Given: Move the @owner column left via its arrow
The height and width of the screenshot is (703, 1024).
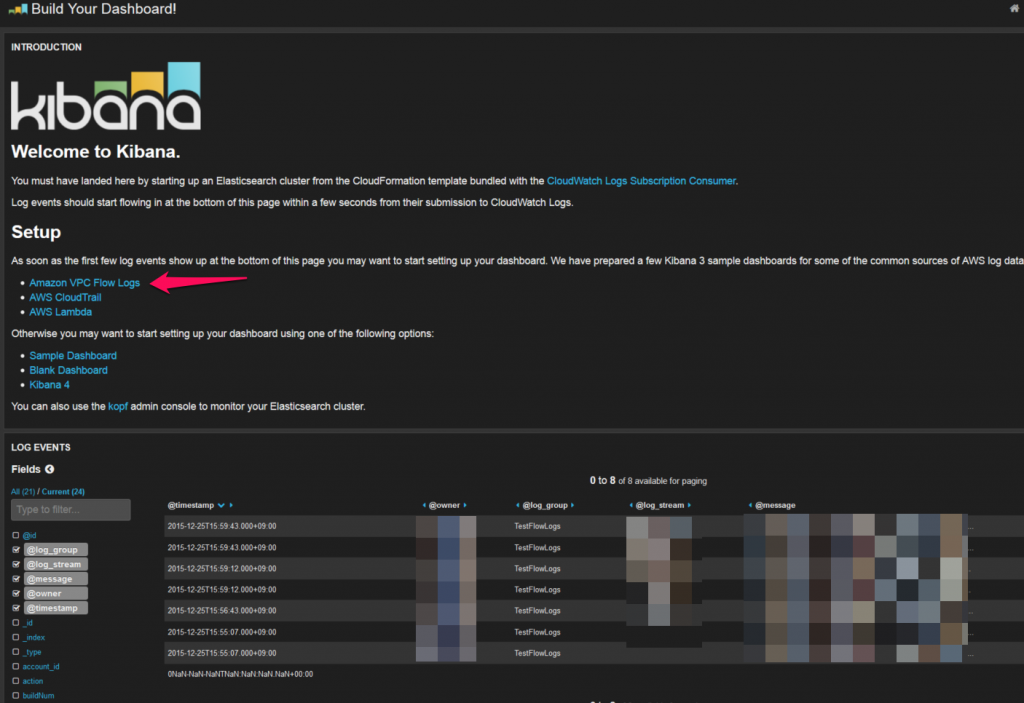Looking at the screenshot, I should [x=424, y=506].
